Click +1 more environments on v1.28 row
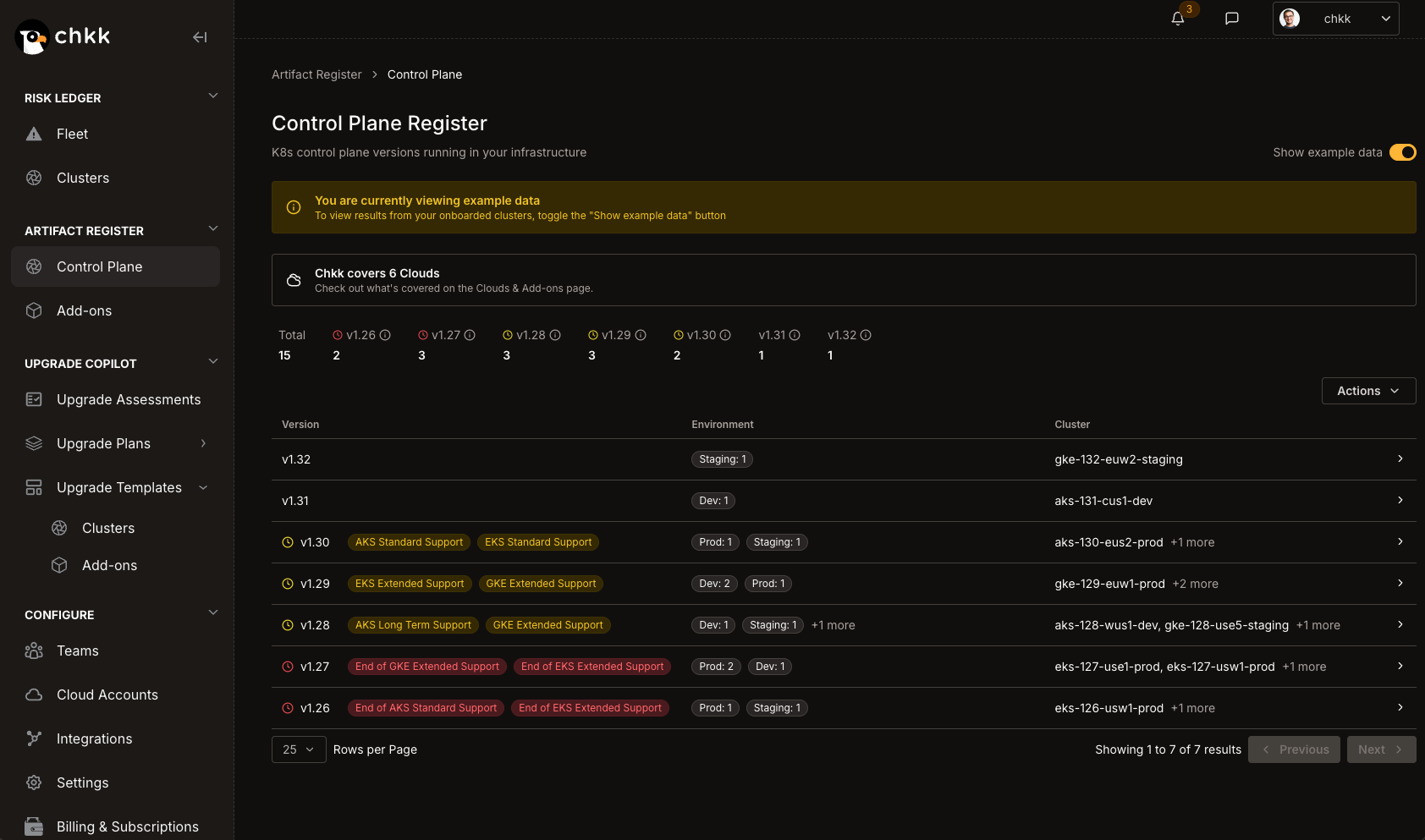 point(833,625)
